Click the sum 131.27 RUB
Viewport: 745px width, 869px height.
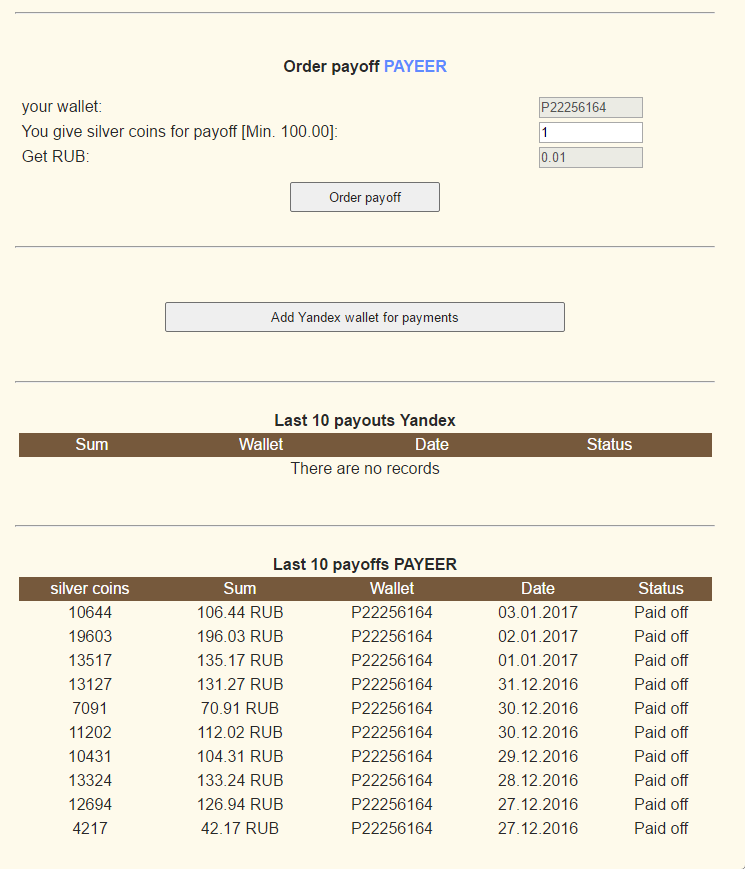coord(240,684)
